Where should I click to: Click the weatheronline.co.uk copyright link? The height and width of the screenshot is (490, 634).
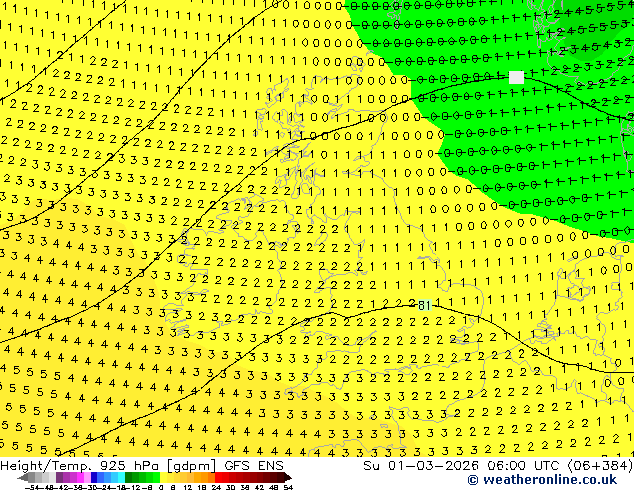[x=542, y=479]
